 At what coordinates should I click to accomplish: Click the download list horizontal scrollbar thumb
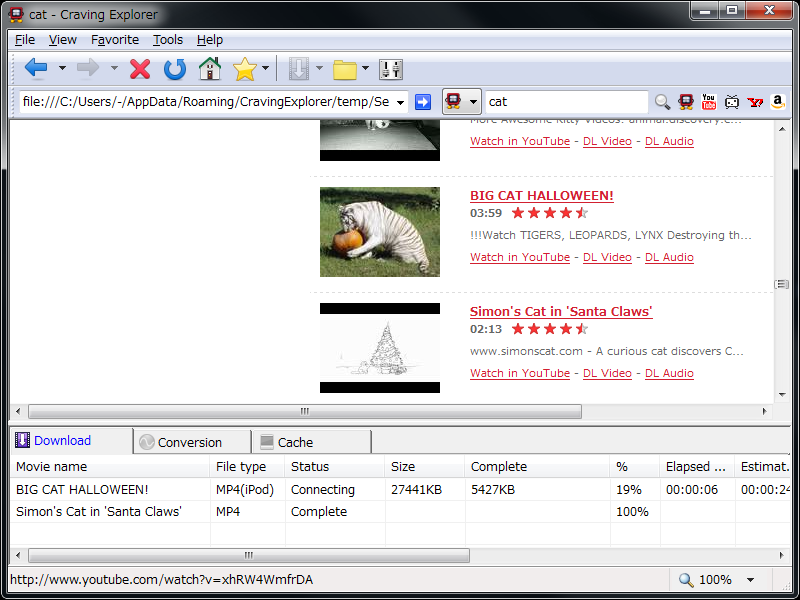click(248, 555)
